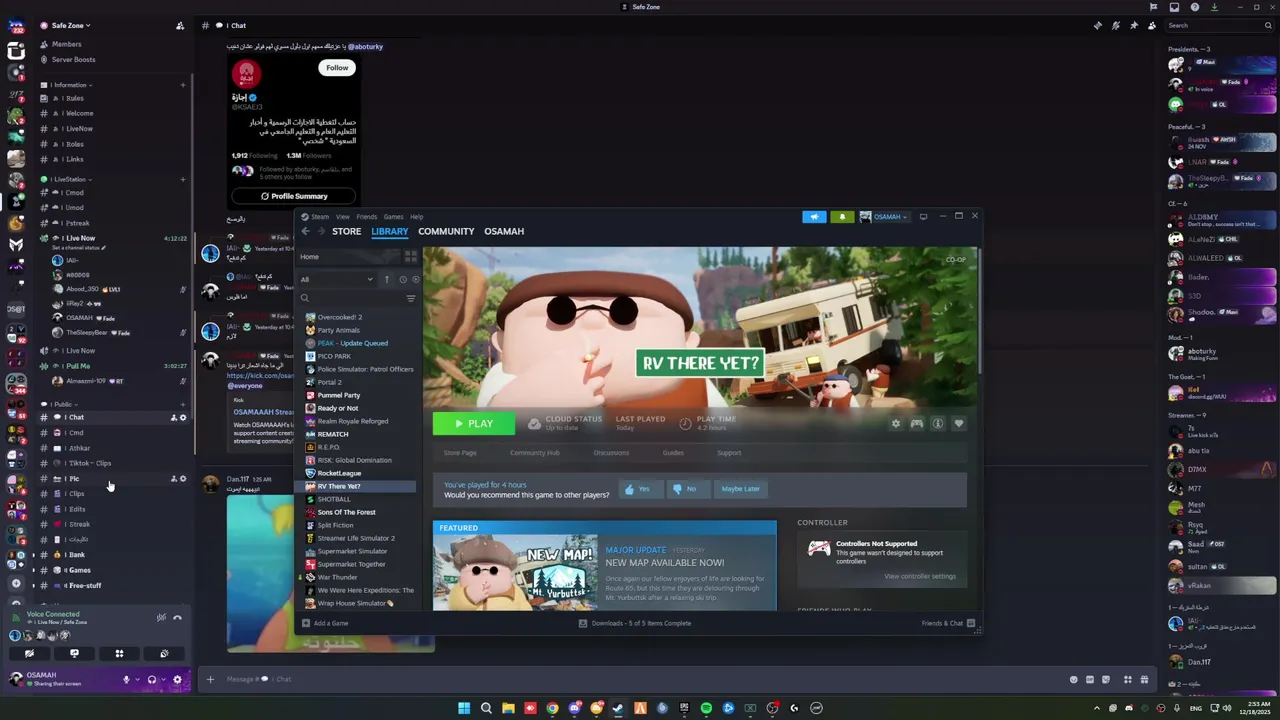The image size is (1280, 720).
Task: Open Steam announcements megaphone icon
Action: click(x=814, y=216)
